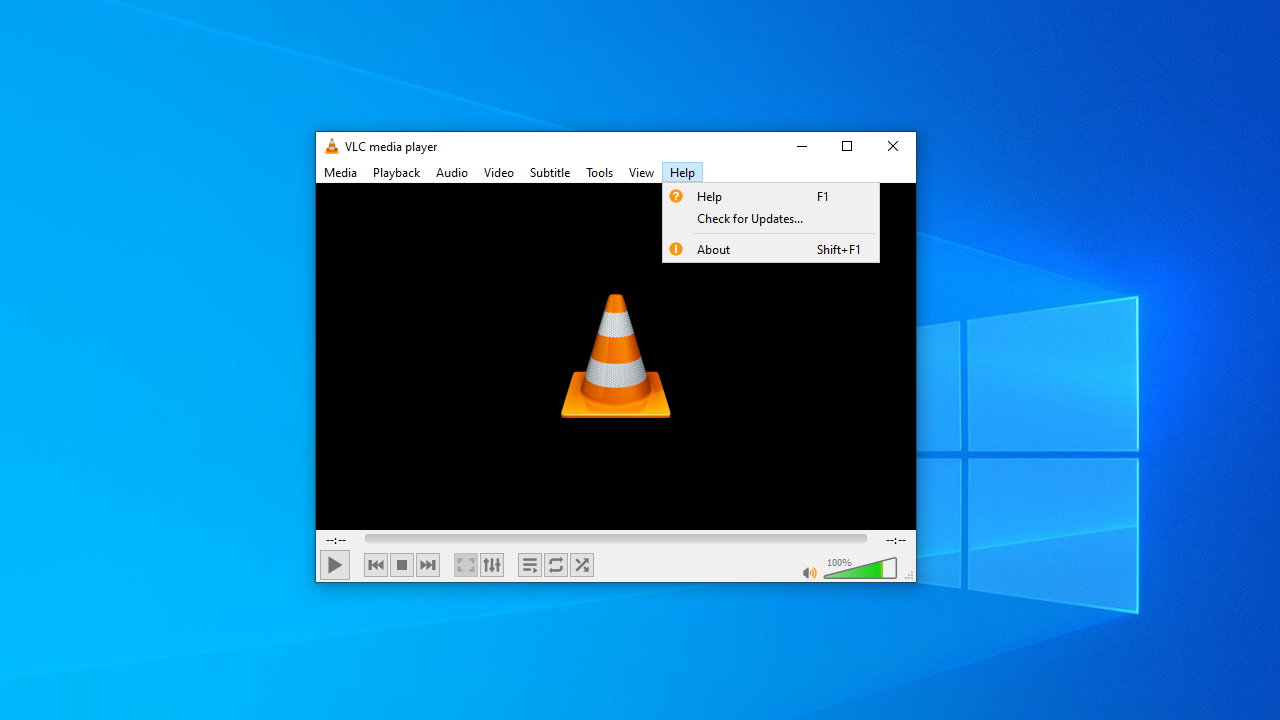Open the Tools menu
This screenshot has height=720, width=1280.
coord(599,173)
